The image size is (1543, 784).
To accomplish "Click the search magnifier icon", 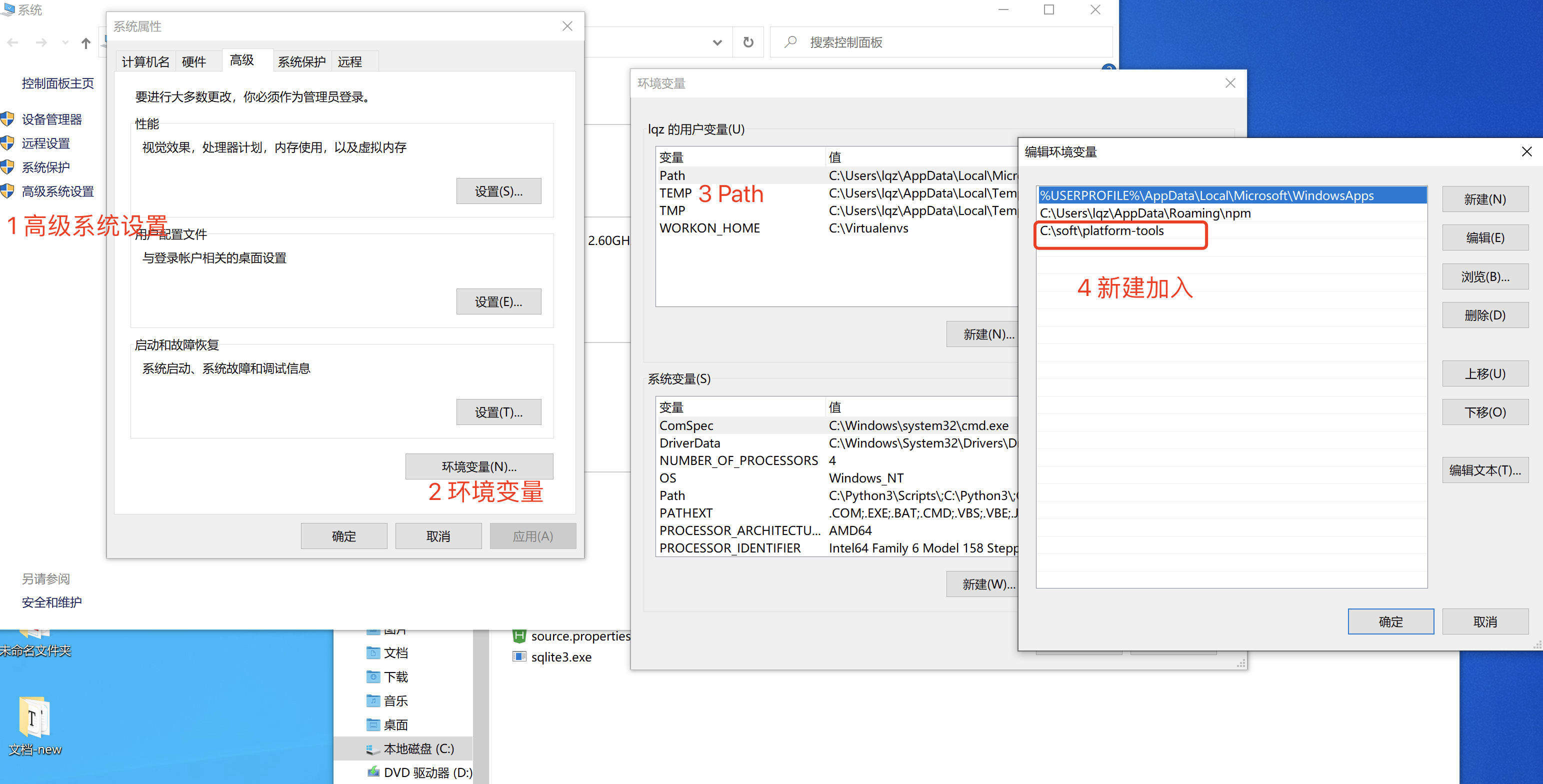I will 790,42.
